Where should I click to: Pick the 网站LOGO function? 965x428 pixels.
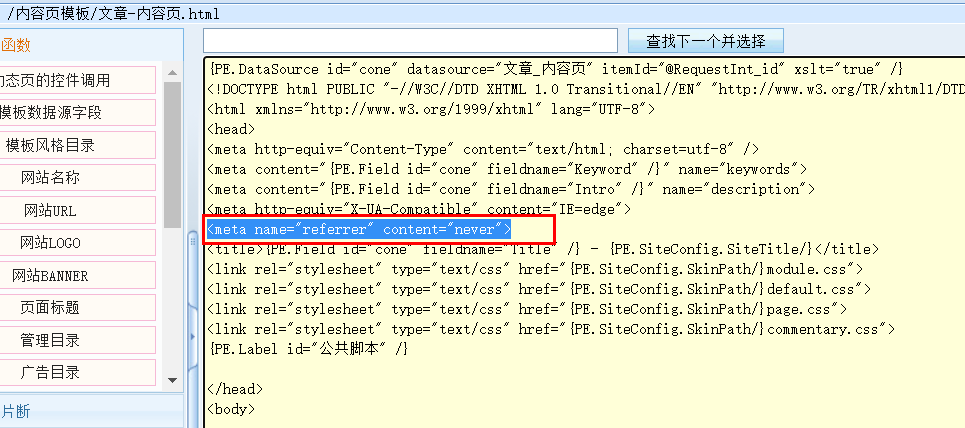50,243
